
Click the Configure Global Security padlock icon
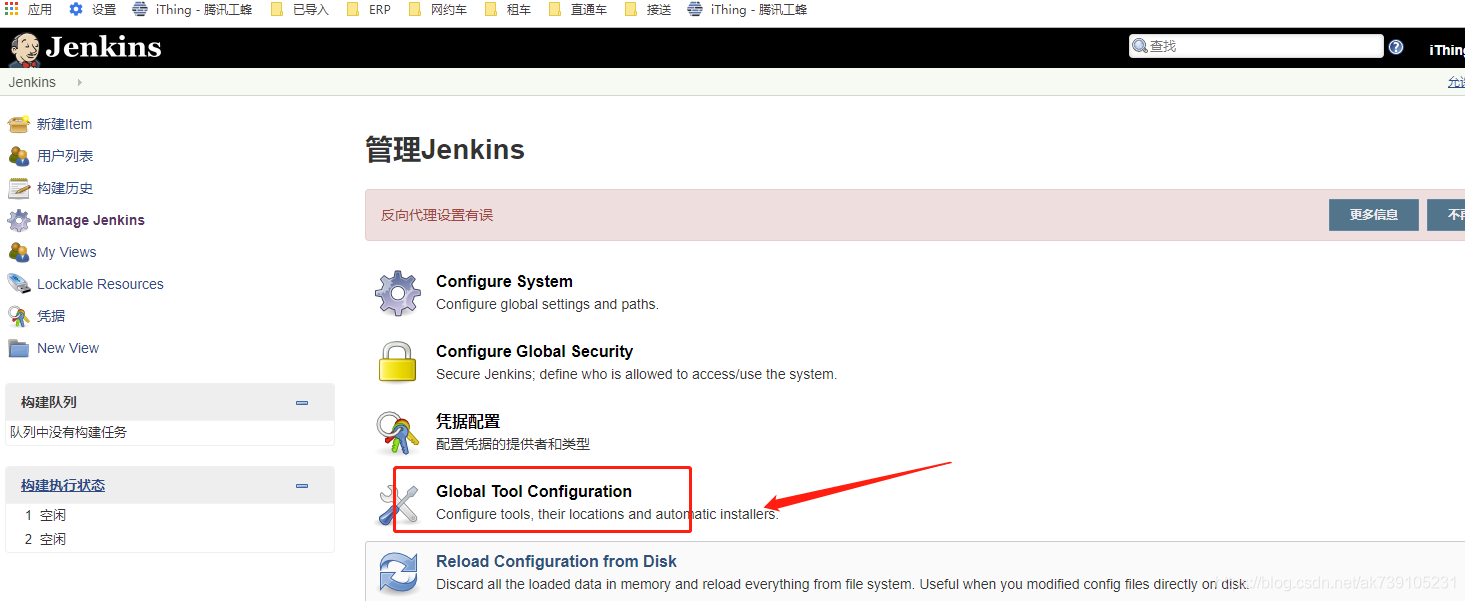pyautogui.click(x=397, y=362)
